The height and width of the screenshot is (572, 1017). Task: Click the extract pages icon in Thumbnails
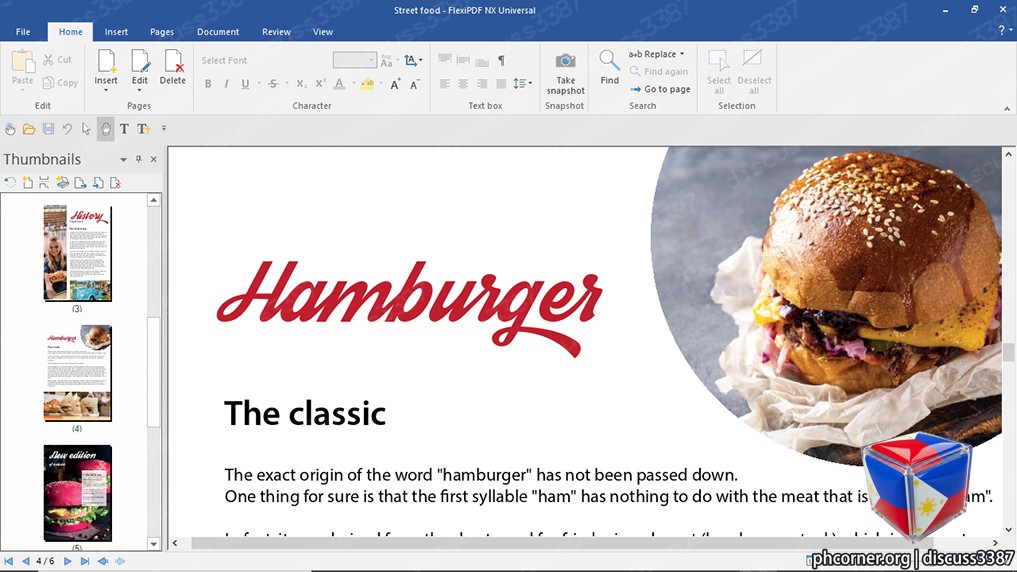[80, 183]
